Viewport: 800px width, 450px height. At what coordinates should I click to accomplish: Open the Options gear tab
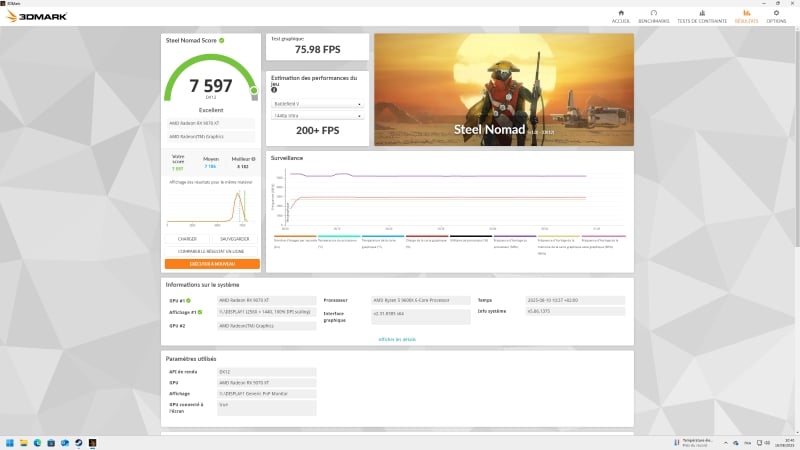776,16
